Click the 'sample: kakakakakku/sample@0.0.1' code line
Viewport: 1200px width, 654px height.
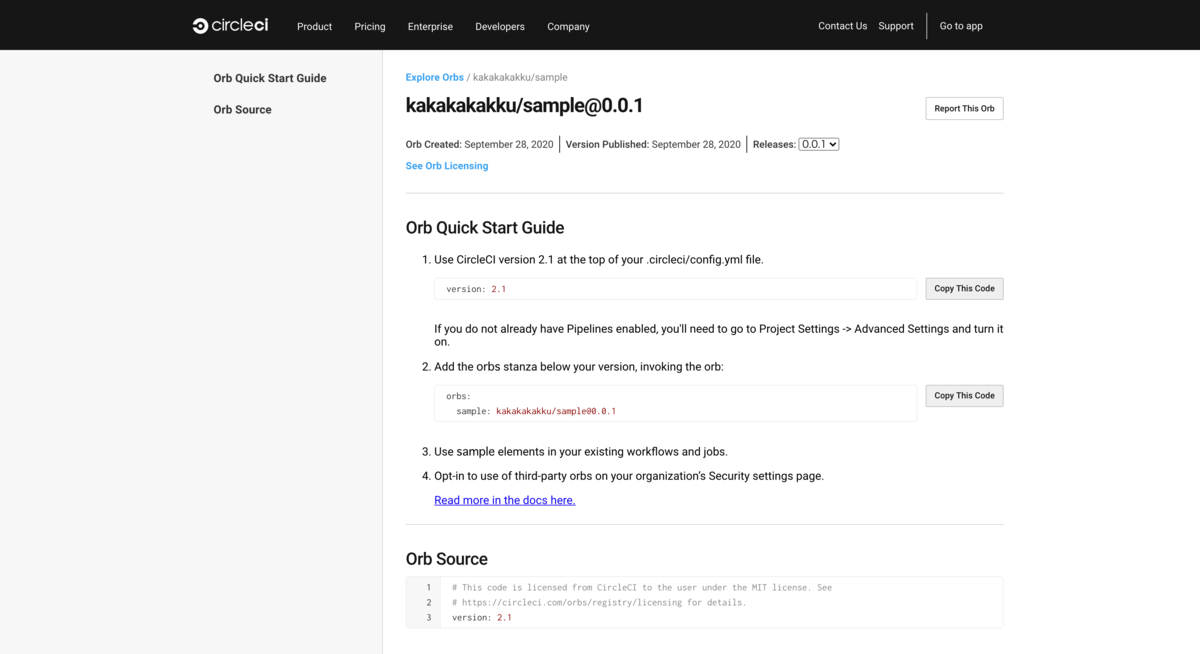pos(536,411)
